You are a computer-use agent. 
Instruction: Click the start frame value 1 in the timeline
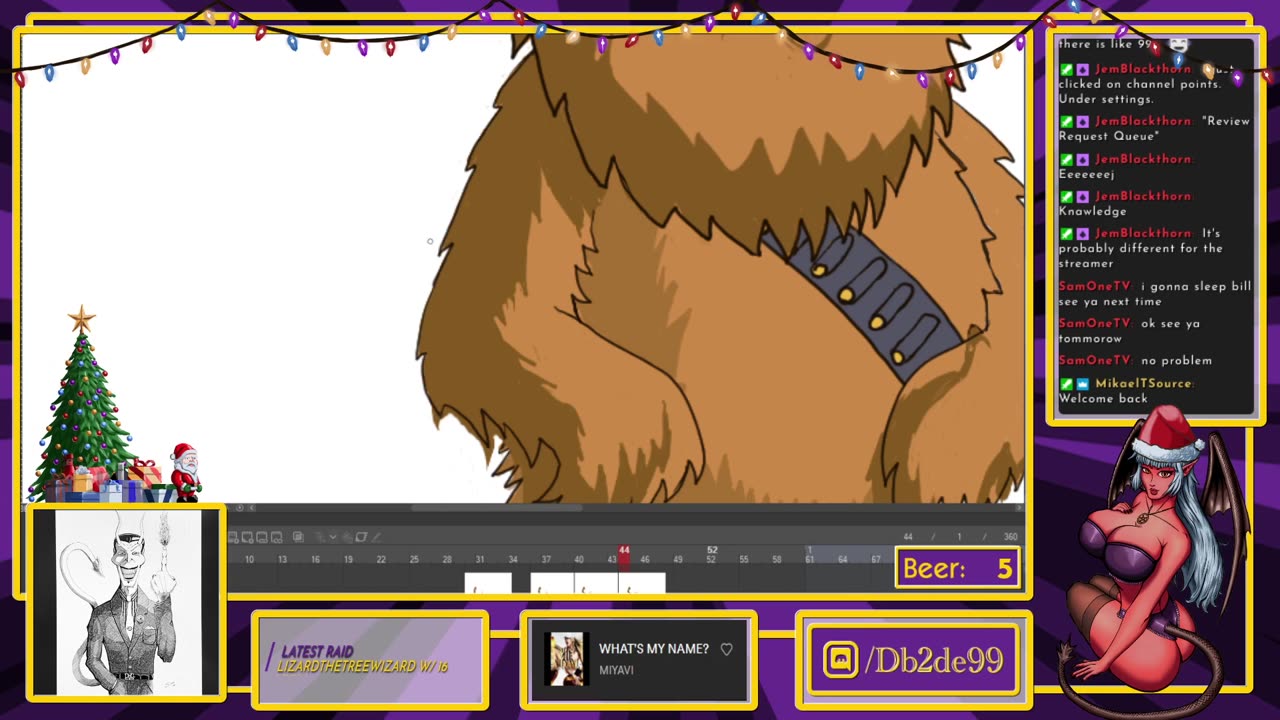pos(959,537)
